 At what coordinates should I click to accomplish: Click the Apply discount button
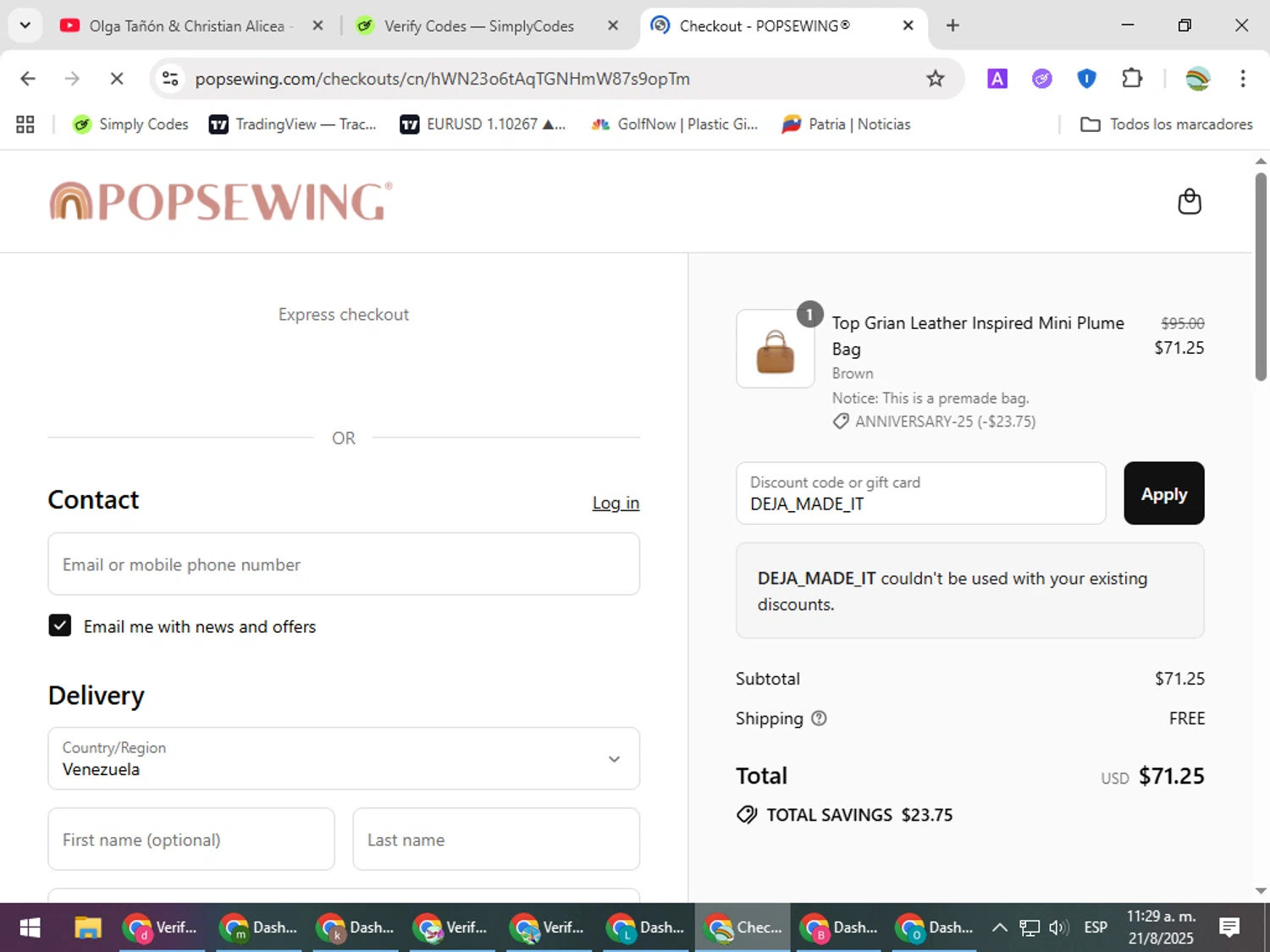point(1164,493)
